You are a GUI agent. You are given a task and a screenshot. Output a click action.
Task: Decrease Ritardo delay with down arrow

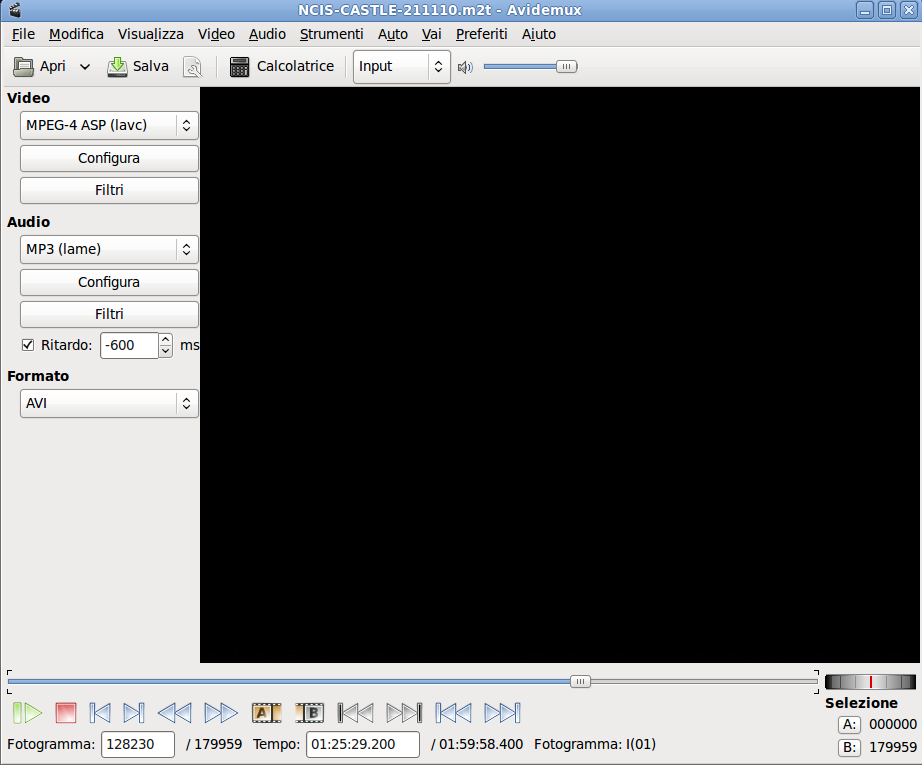tap(166, 352)
